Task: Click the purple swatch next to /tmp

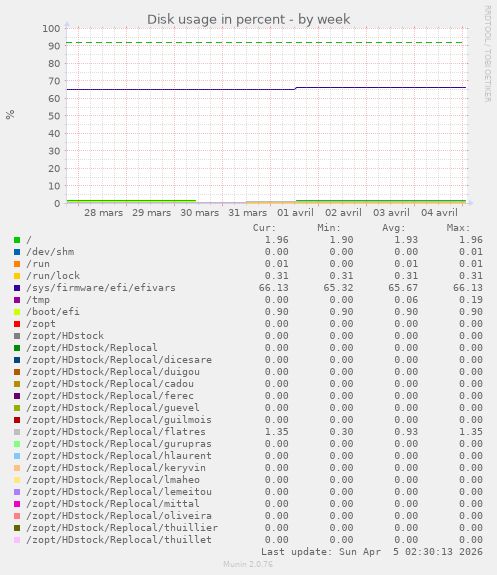Action: [x=17, y=300]
